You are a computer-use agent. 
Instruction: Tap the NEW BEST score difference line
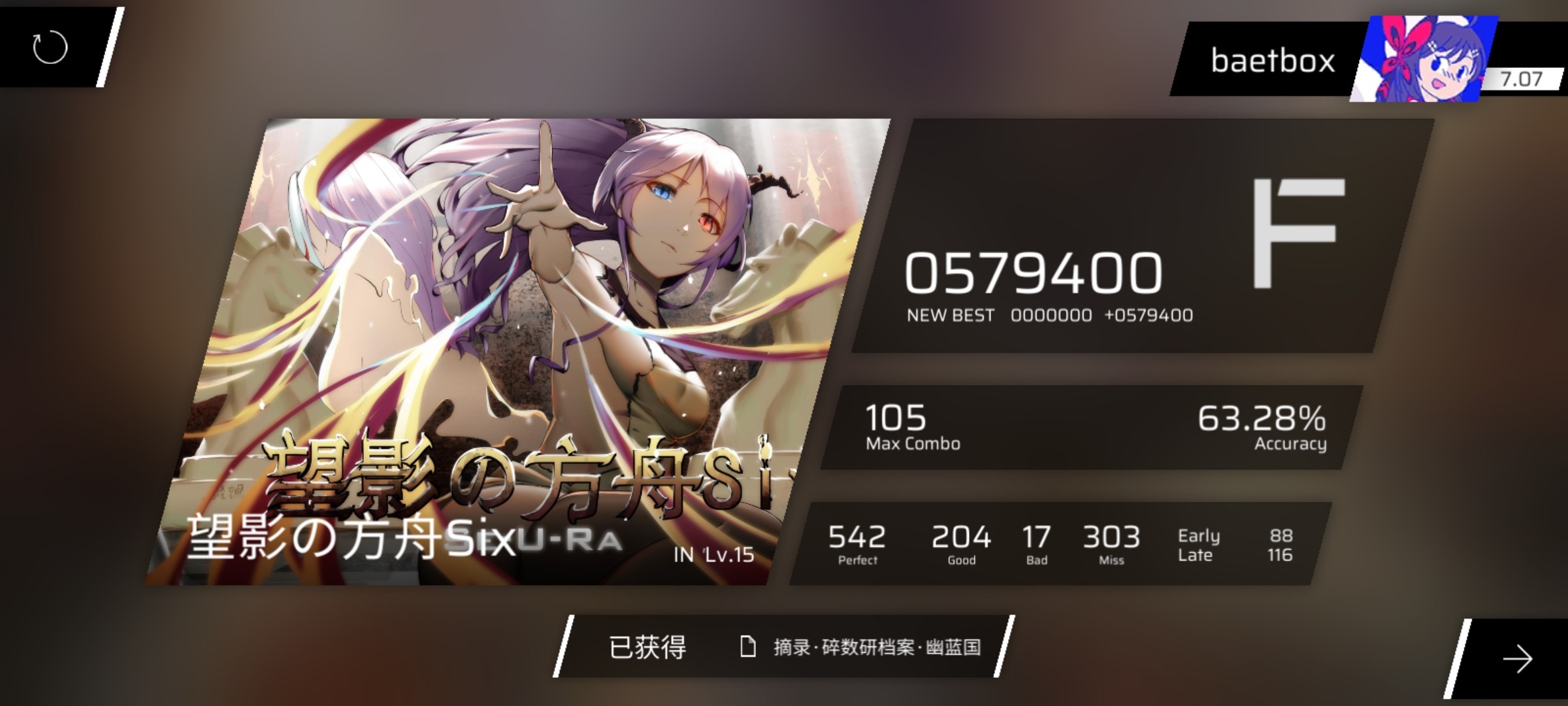[x=1049, y=315]
